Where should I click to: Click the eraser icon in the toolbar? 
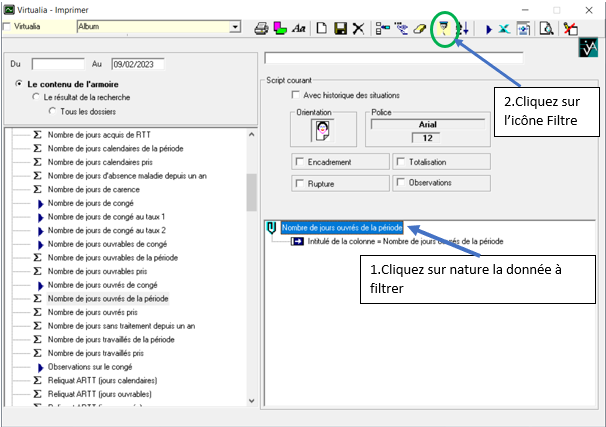(420, 29)
